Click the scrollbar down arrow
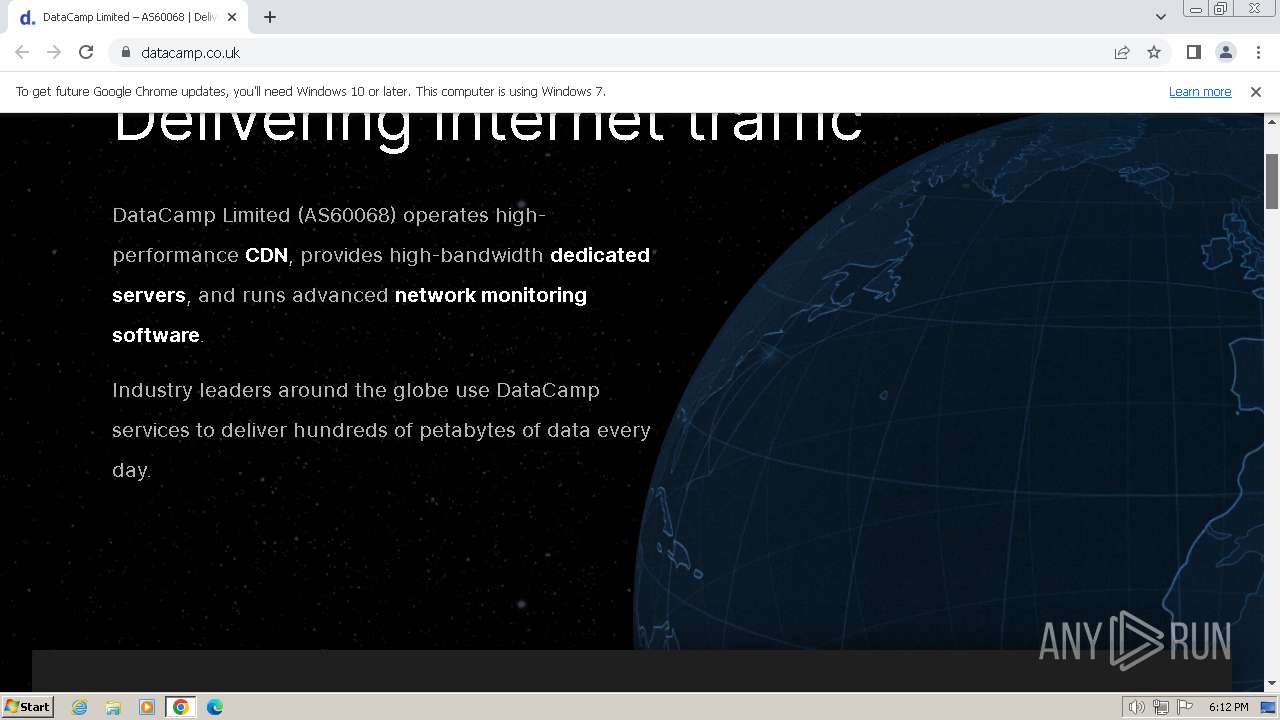The width and height of the screenshot is (1280, 720). click(x=1272, y=684)
